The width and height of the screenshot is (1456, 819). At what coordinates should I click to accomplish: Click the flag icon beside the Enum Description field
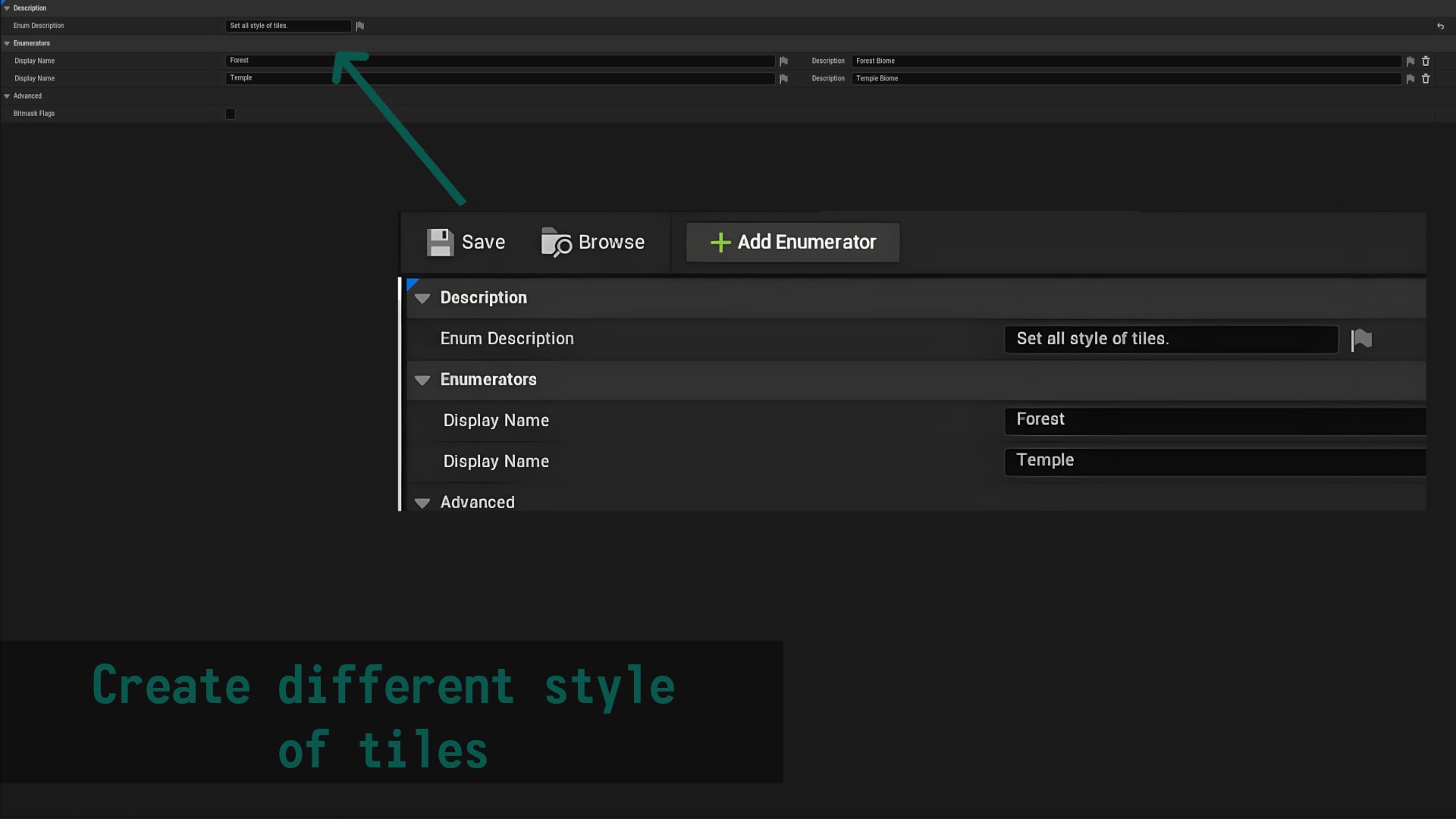[360, 26]
